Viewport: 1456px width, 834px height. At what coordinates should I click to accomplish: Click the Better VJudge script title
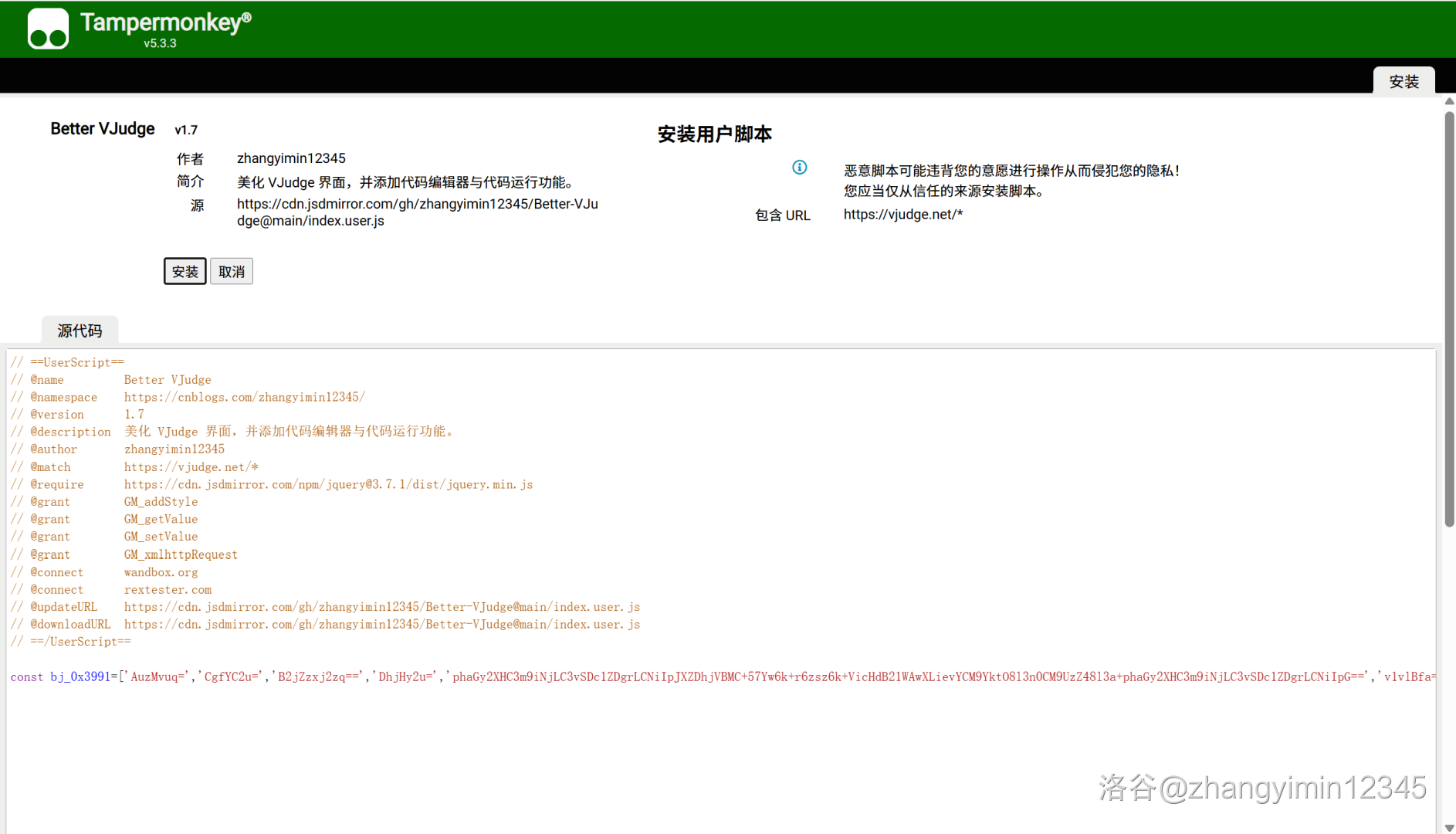103,129
